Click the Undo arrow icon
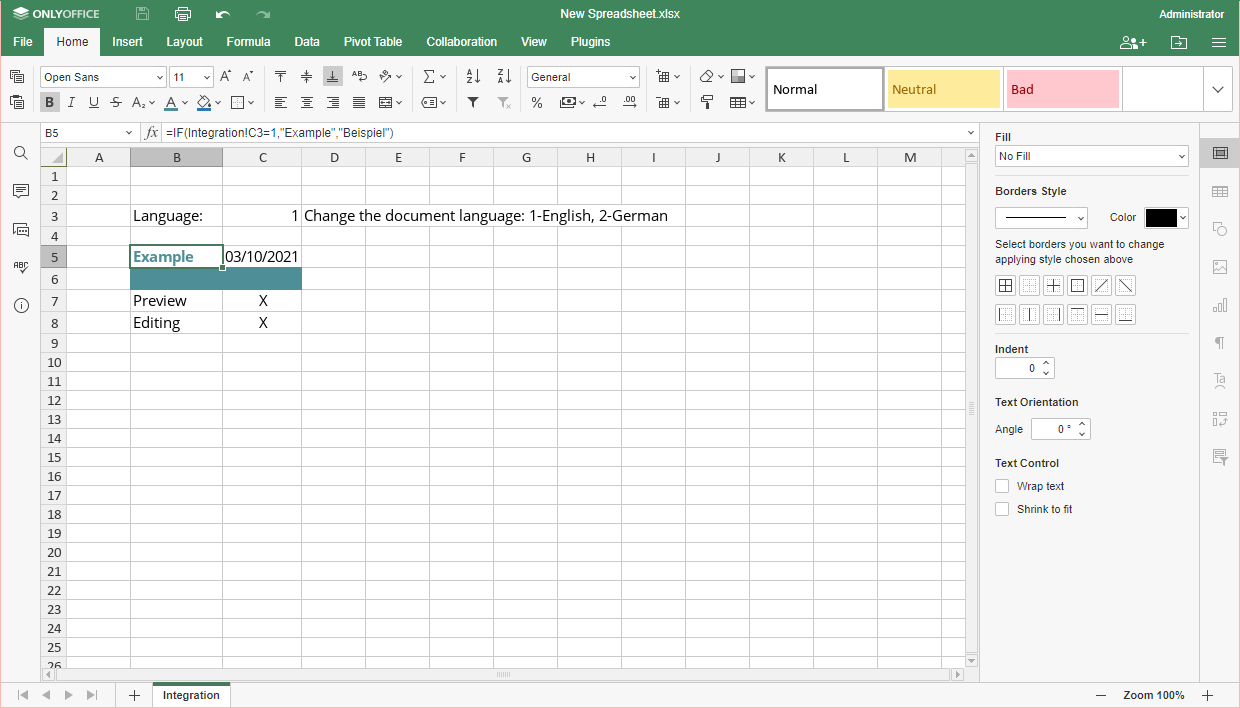1240x708 pixels. tap(222, 14)
